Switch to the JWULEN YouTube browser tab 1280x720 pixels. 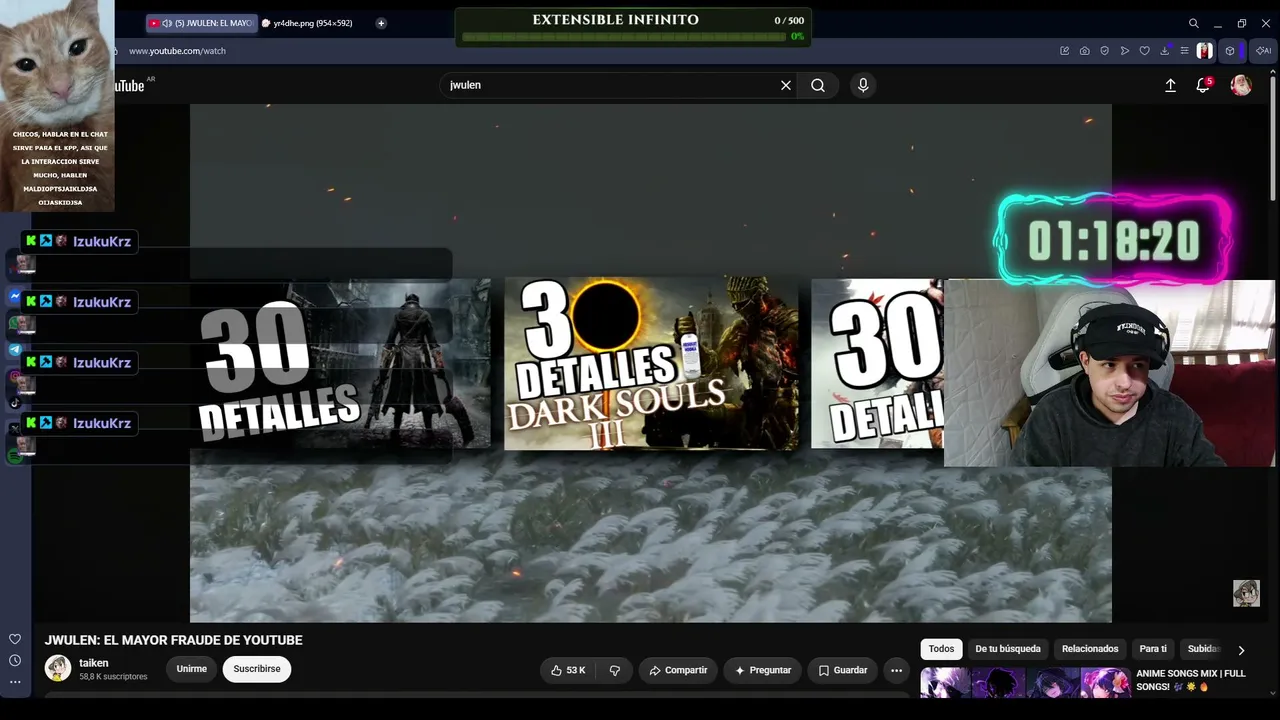click(200, 23)
